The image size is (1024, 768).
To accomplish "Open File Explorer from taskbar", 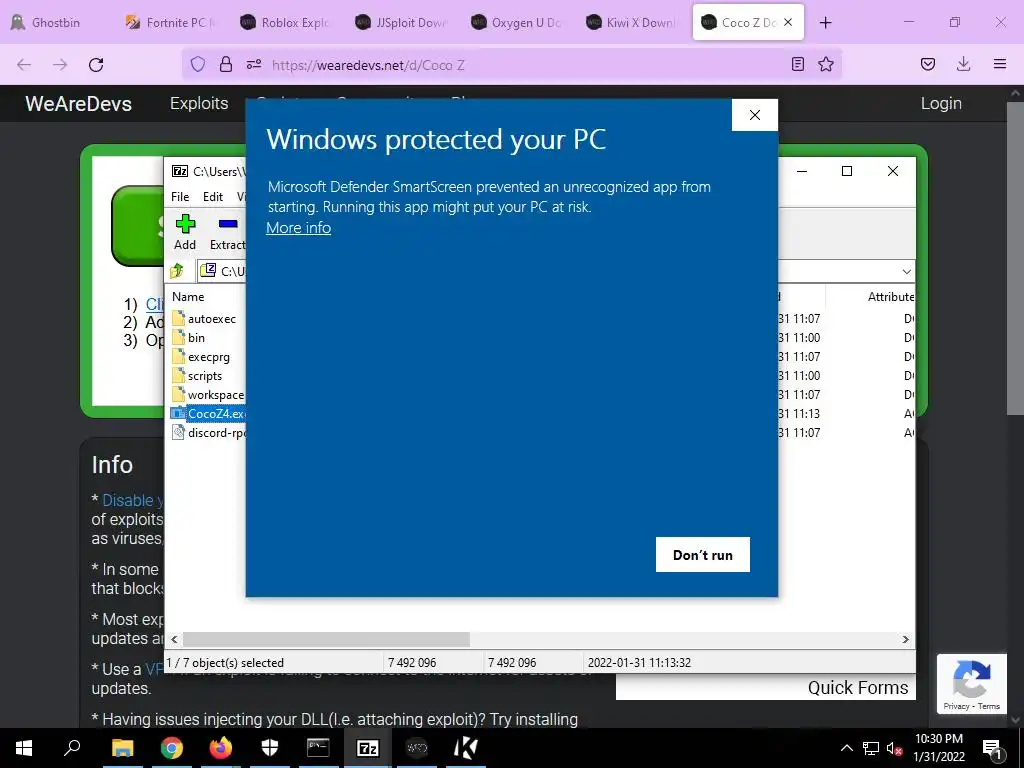I will click(x=122, y=748).
